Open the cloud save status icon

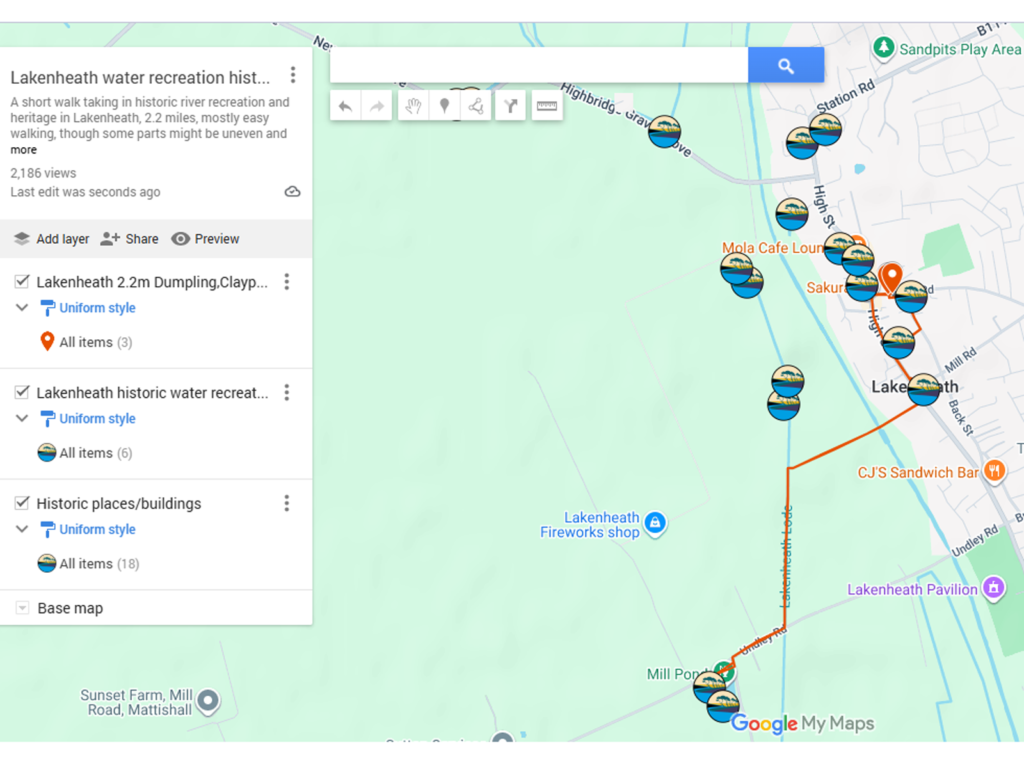(x=292, y=191)
